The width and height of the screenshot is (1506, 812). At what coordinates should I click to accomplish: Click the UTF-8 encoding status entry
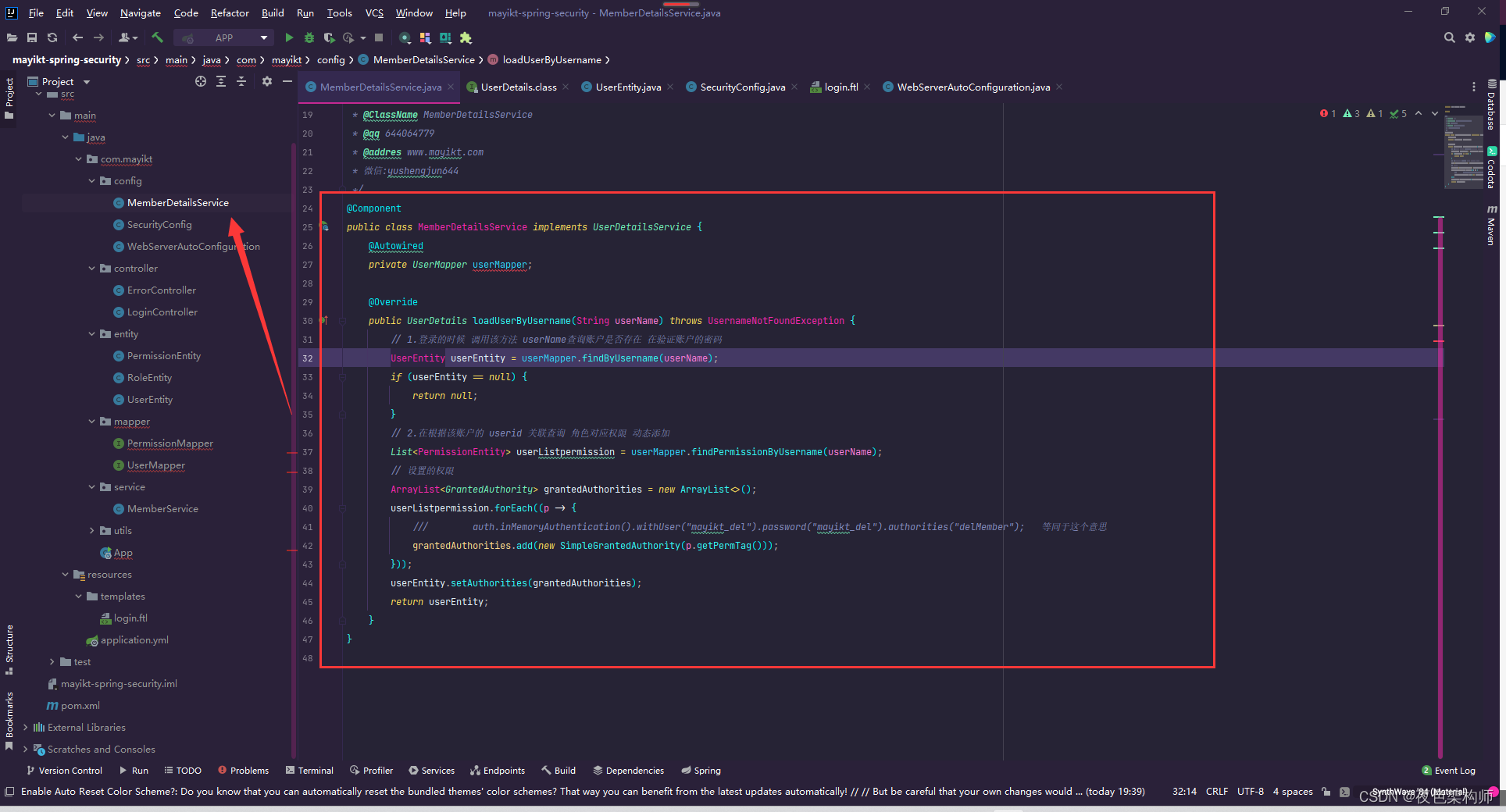1251,792
